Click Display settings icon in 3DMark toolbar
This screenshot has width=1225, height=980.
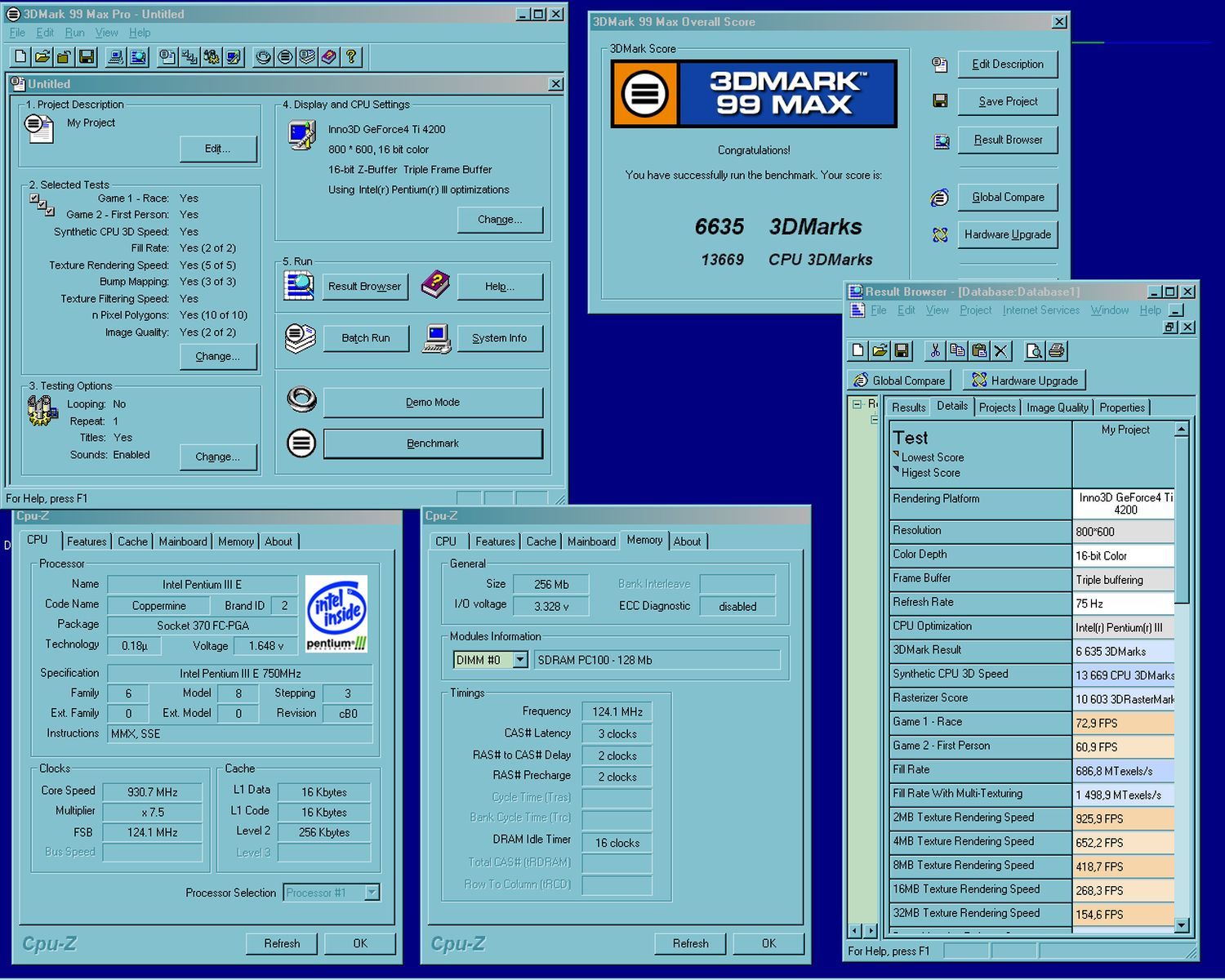(x=234, y=57)
